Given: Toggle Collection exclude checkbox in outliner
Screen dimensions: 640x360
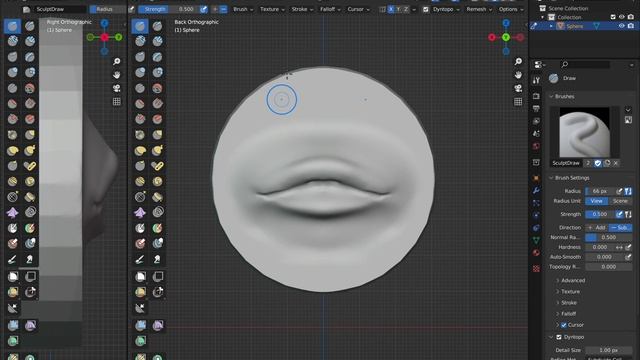Looking at the screenshot, I should click(613, 17).
